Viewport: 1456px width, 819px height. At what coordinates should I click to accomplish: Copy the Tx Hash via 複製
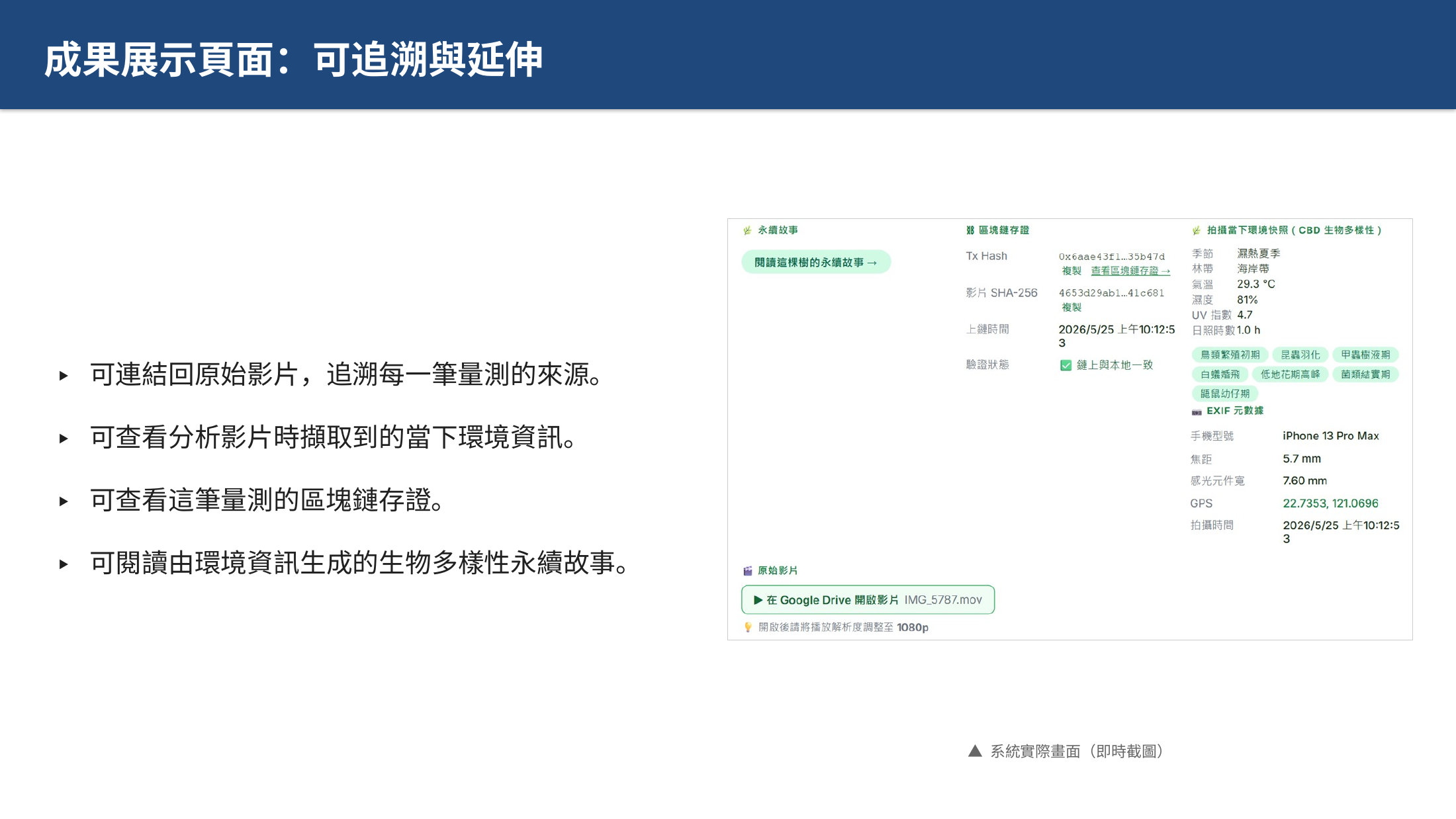1071,271
